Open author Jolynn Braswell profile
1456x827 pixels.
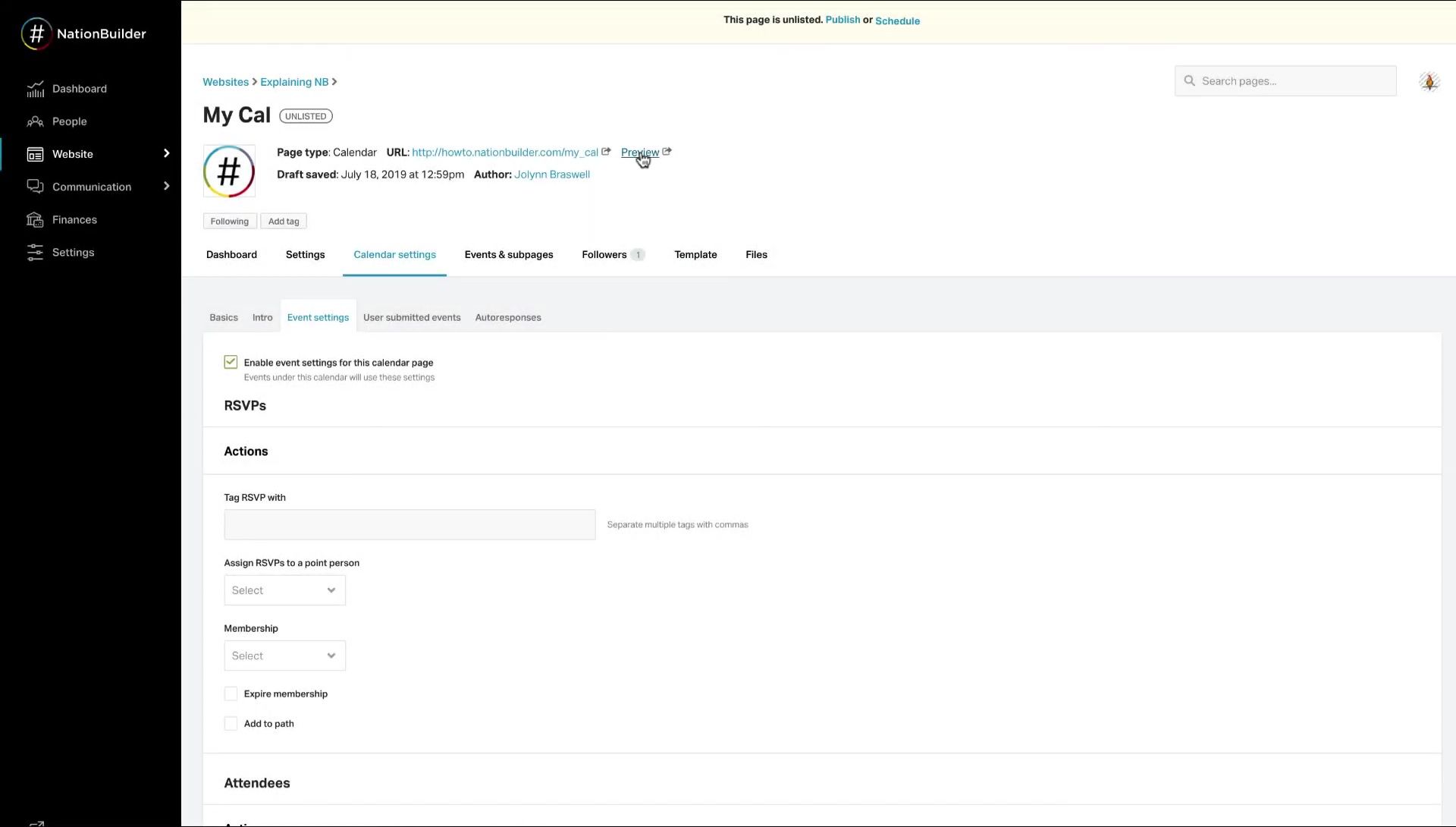[552, 175]
